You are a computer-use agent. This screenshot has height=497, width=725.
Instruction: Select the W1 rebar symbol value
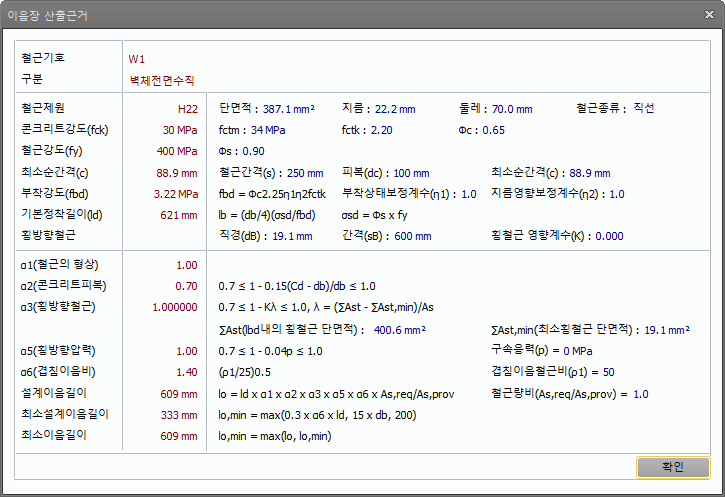tap(136, 59)
